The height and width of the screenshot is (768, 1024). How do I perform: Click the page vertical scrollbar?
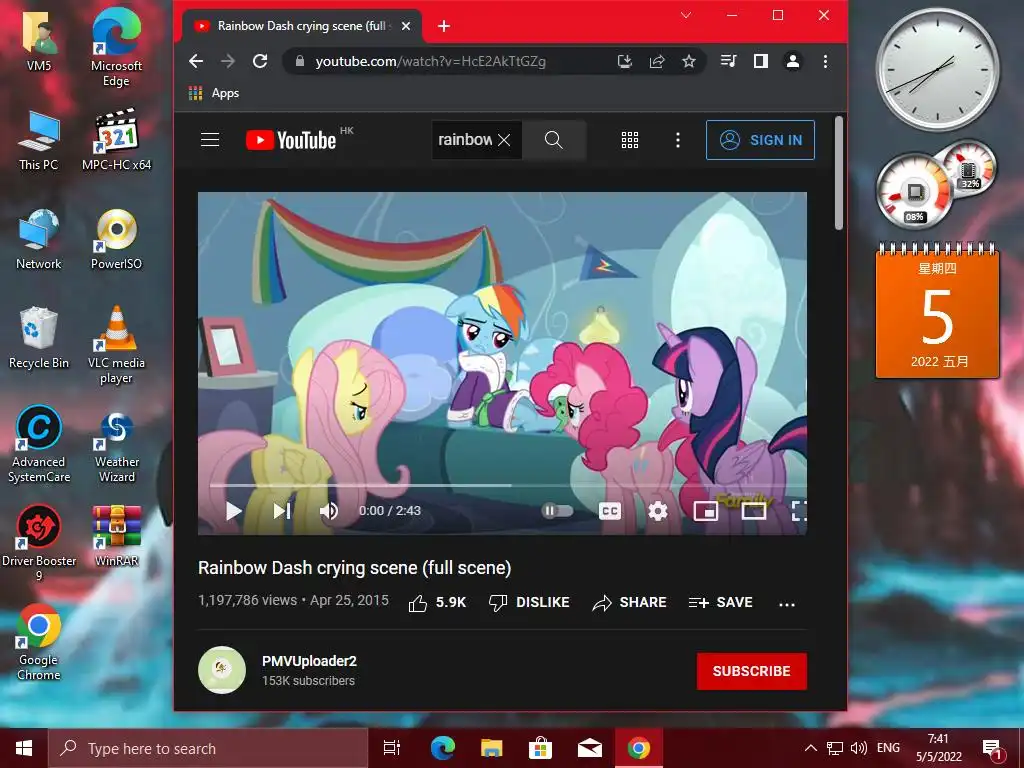click(x=839, y=173)
